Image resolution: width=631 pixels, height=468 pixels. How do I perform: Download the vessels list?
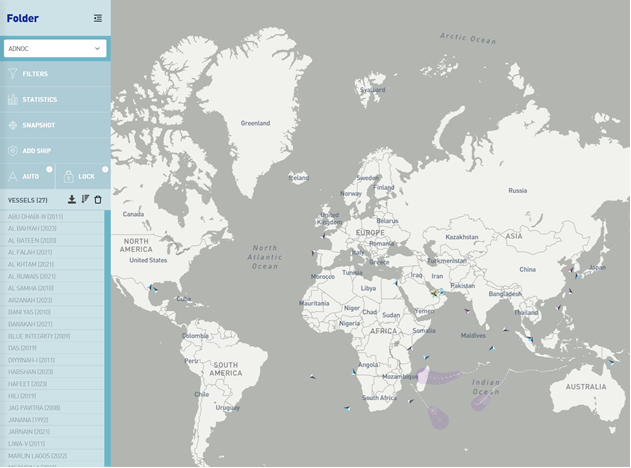[72, 199]
